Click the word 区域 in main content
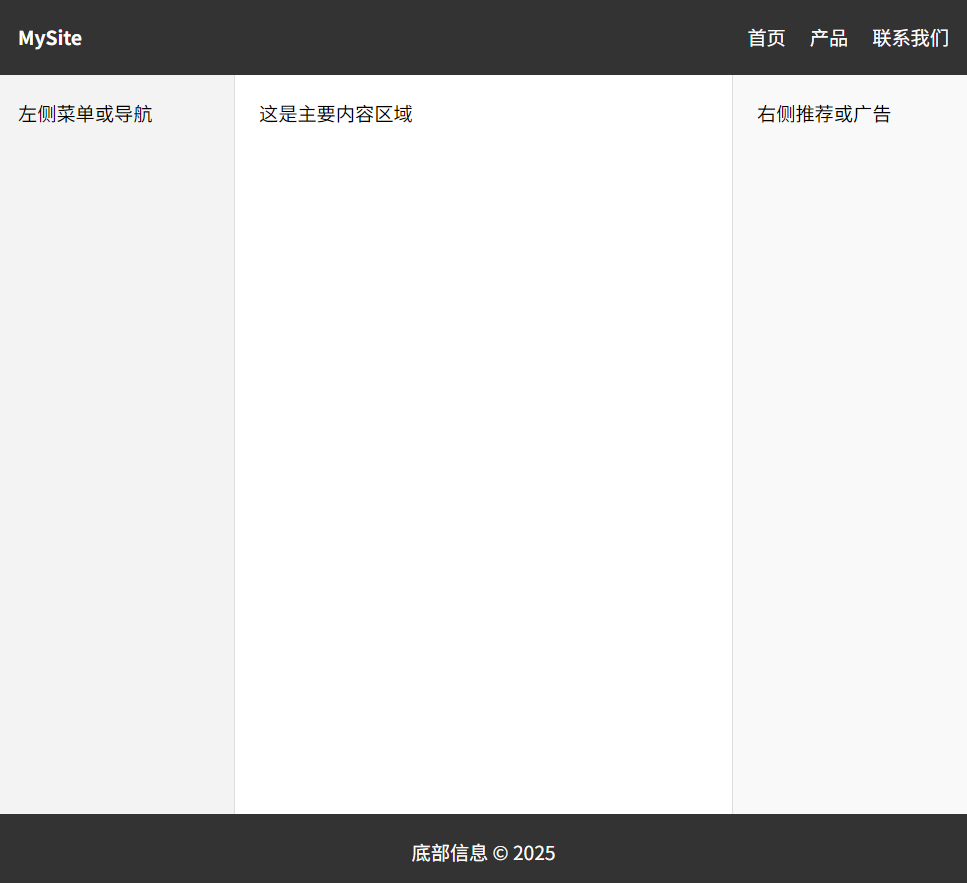Image resolution: width=967 pixels, height=883 pixels. (x=393, y=114)
